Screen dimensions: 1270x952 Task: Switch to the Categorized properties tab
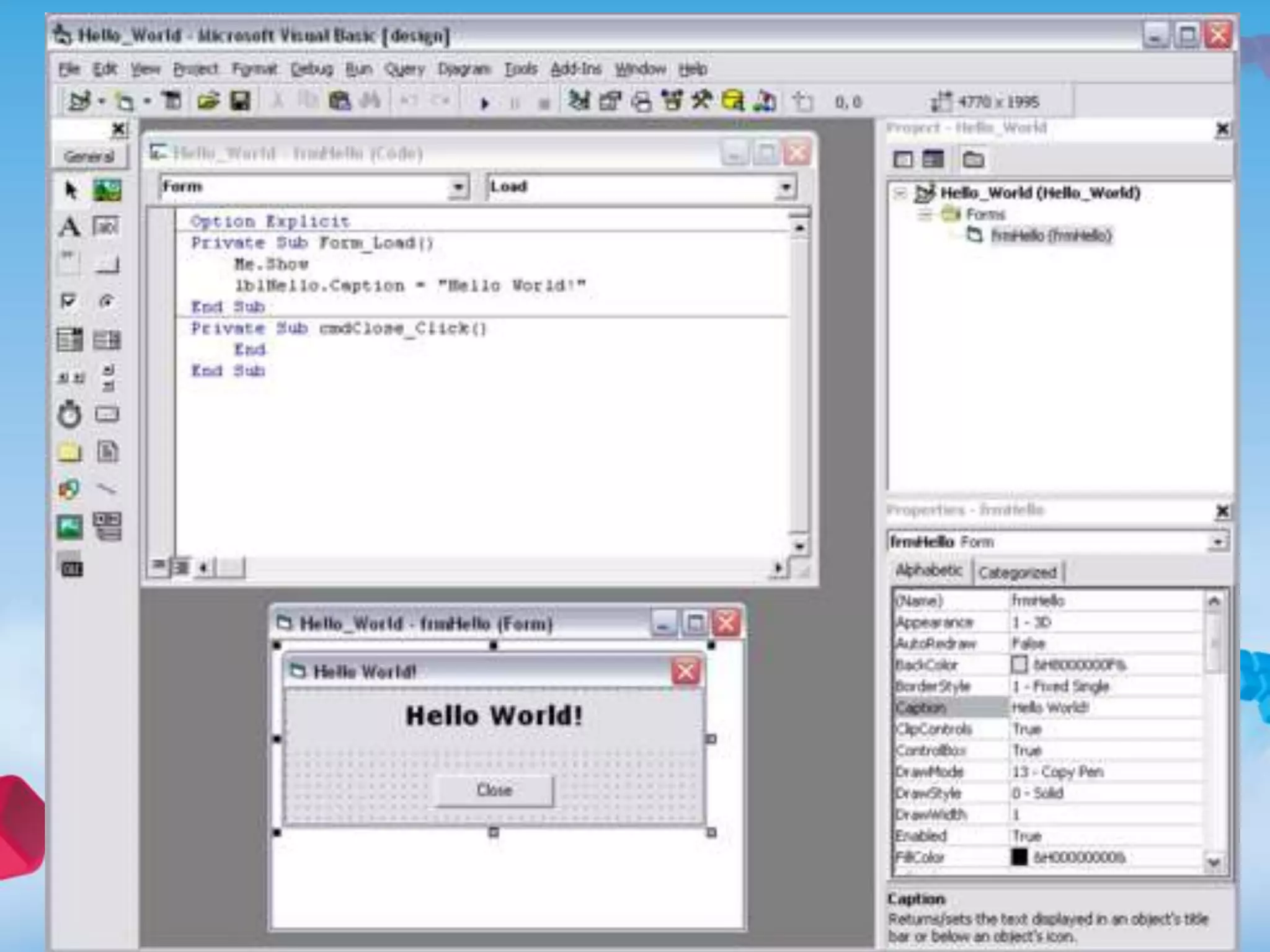(x=1017, y=572)
